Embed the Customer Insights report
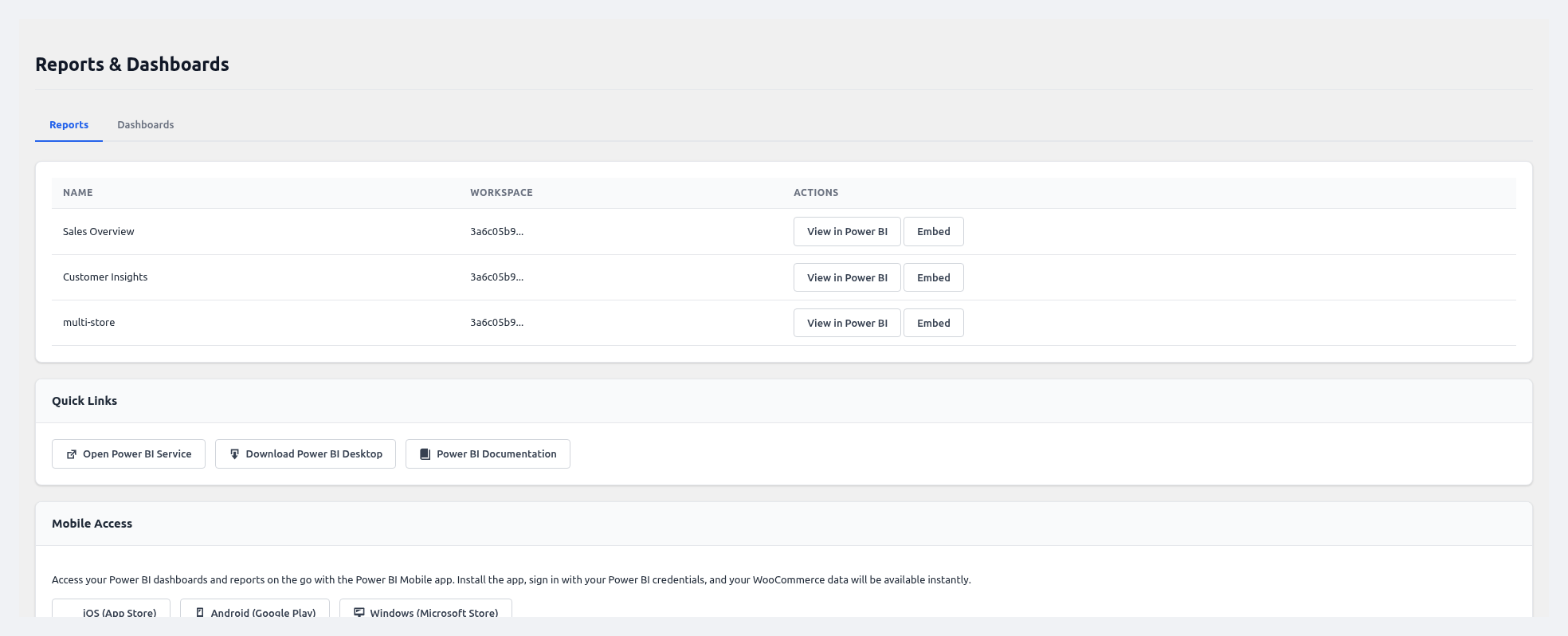 click(x=934, y=277)
